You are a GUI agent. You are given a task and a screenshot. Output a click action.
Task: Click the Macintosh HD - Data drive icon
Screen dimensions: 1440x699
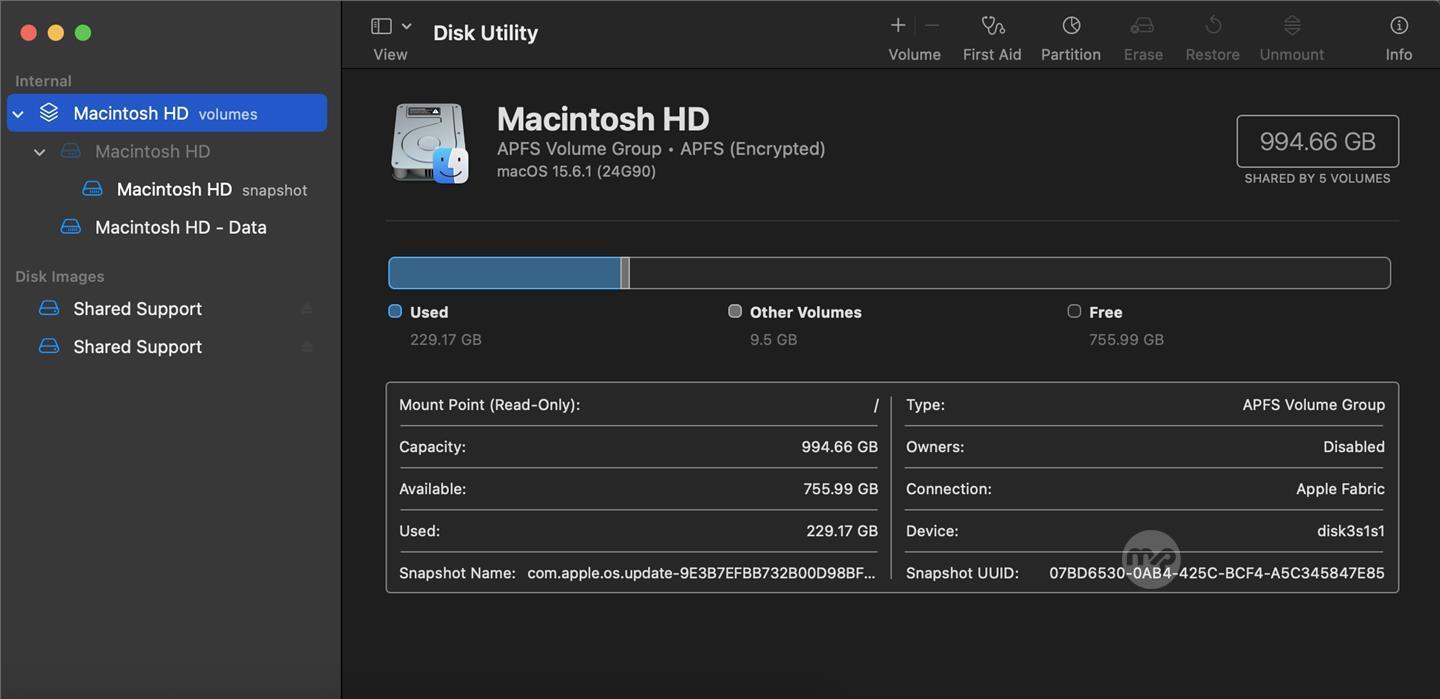(x=70, y=227)
